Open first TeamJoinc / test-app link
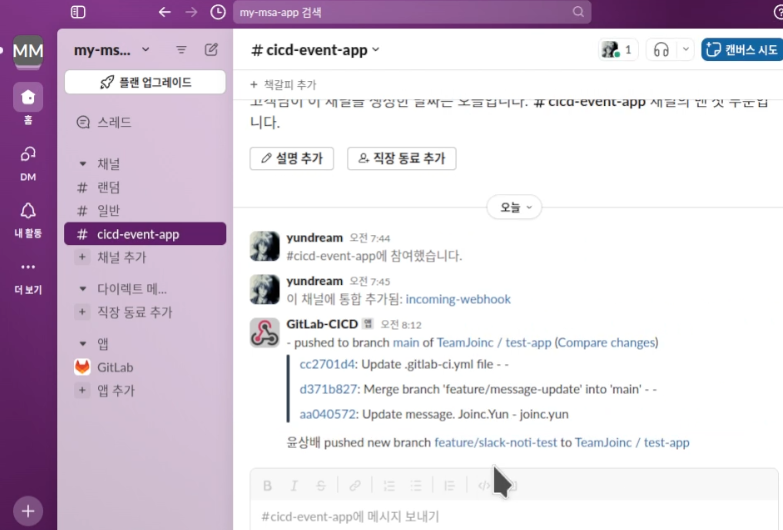Viewport: 783px width, 530px height. pyautogui.click(x=494, y=343)
